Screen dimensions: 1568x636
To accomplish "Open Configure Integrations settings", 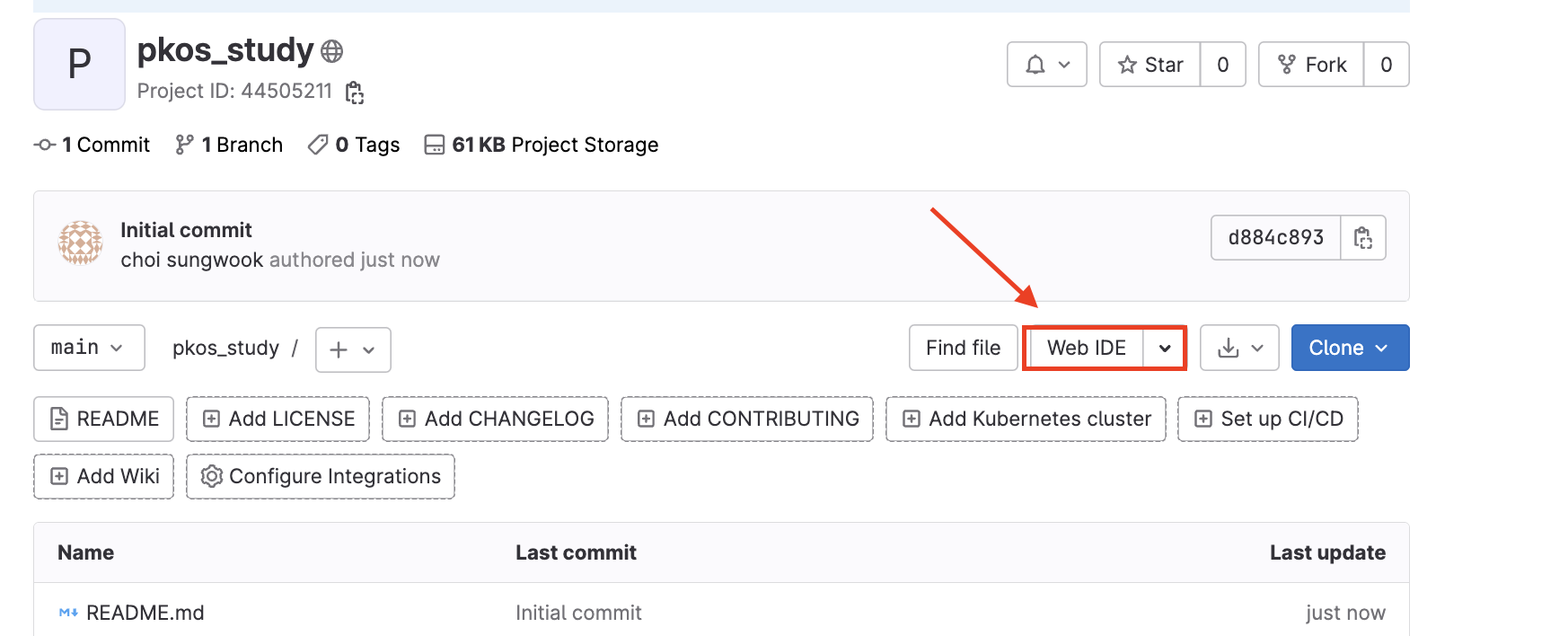I will coord(321,477).
